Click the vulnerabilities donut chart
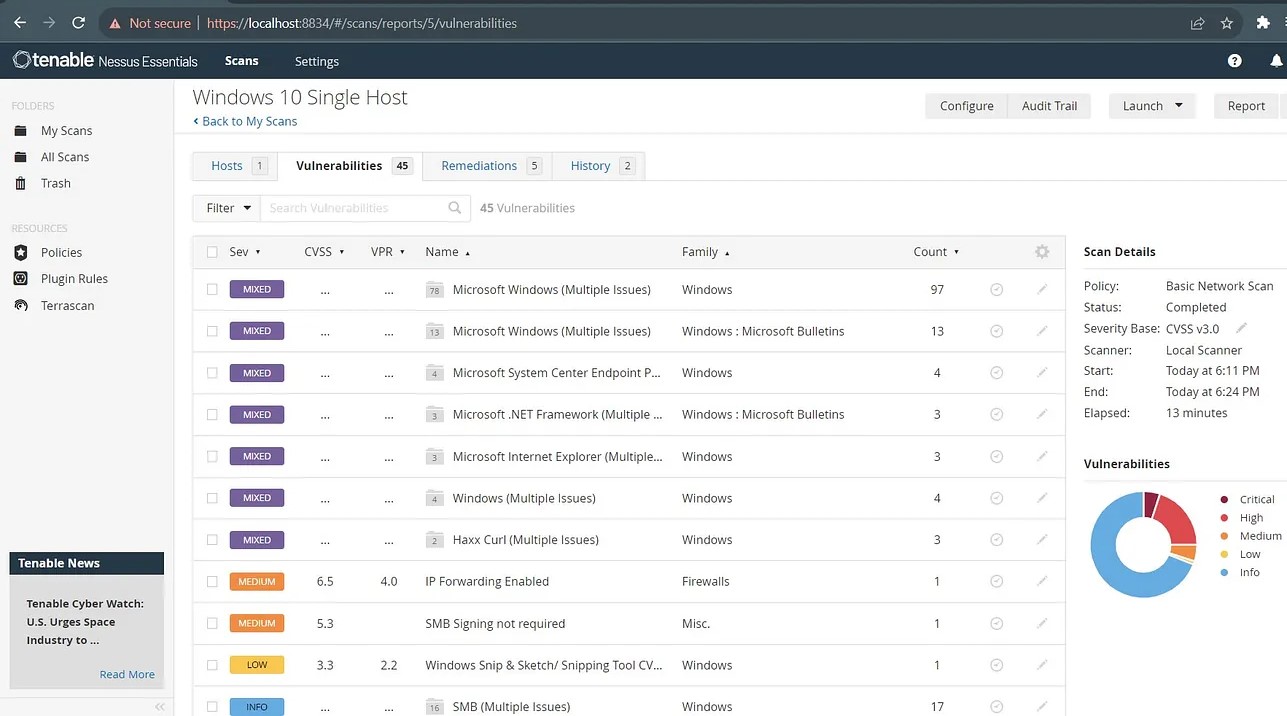Screen dimensions: 1287x716 tap(1143, 545)
